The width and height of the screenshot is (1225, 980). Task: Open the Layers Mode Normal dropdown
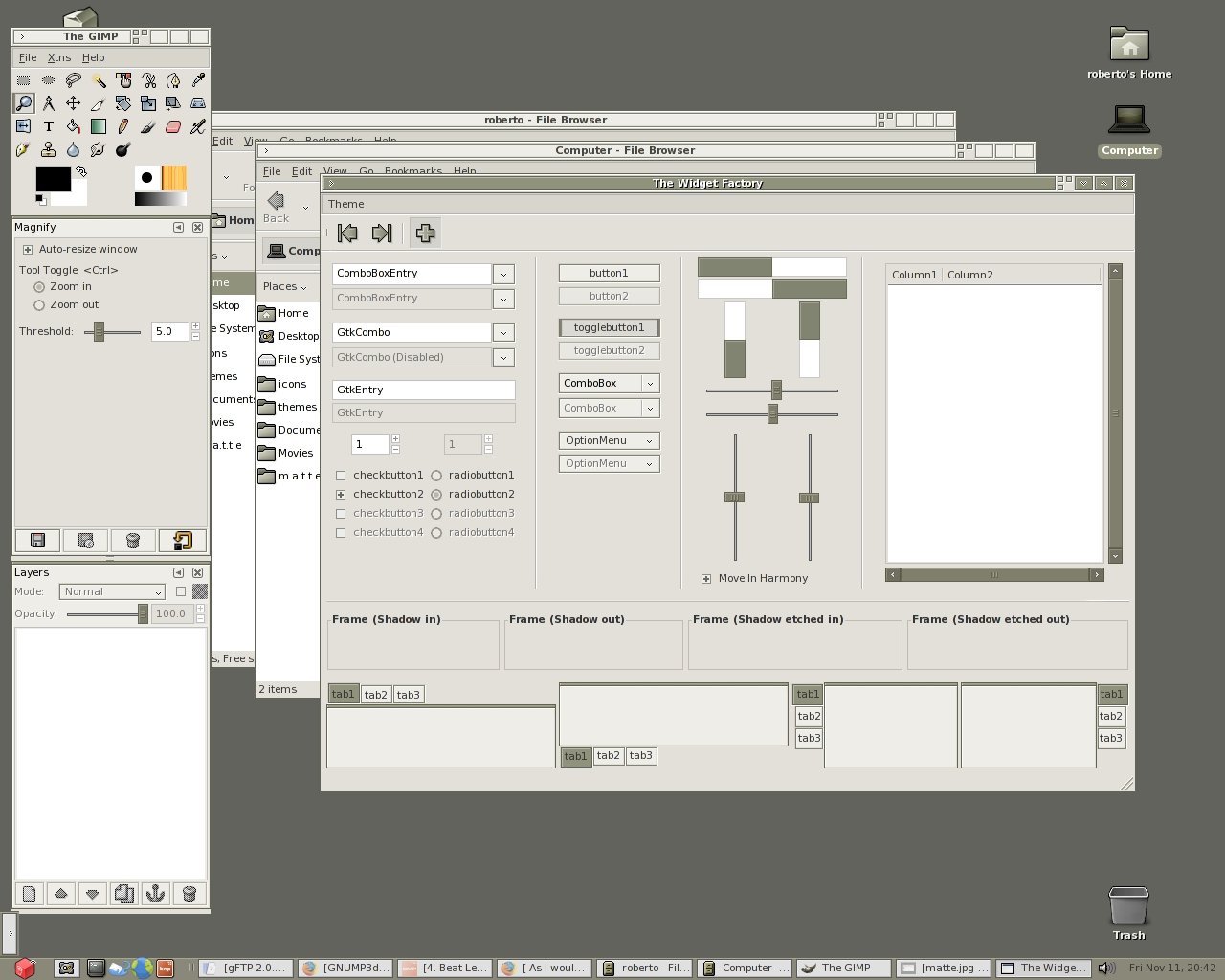coord(112,591)
